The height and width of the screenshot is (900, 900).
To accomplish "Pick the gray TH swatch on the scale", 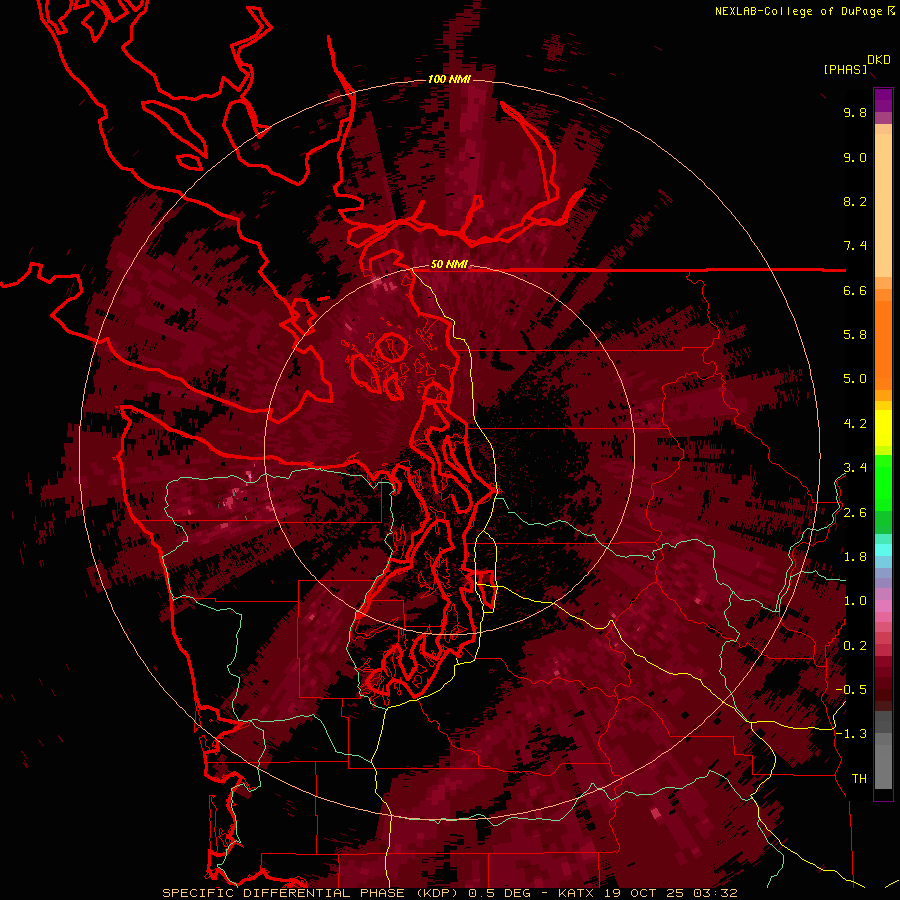I will [x=883, y=766].
